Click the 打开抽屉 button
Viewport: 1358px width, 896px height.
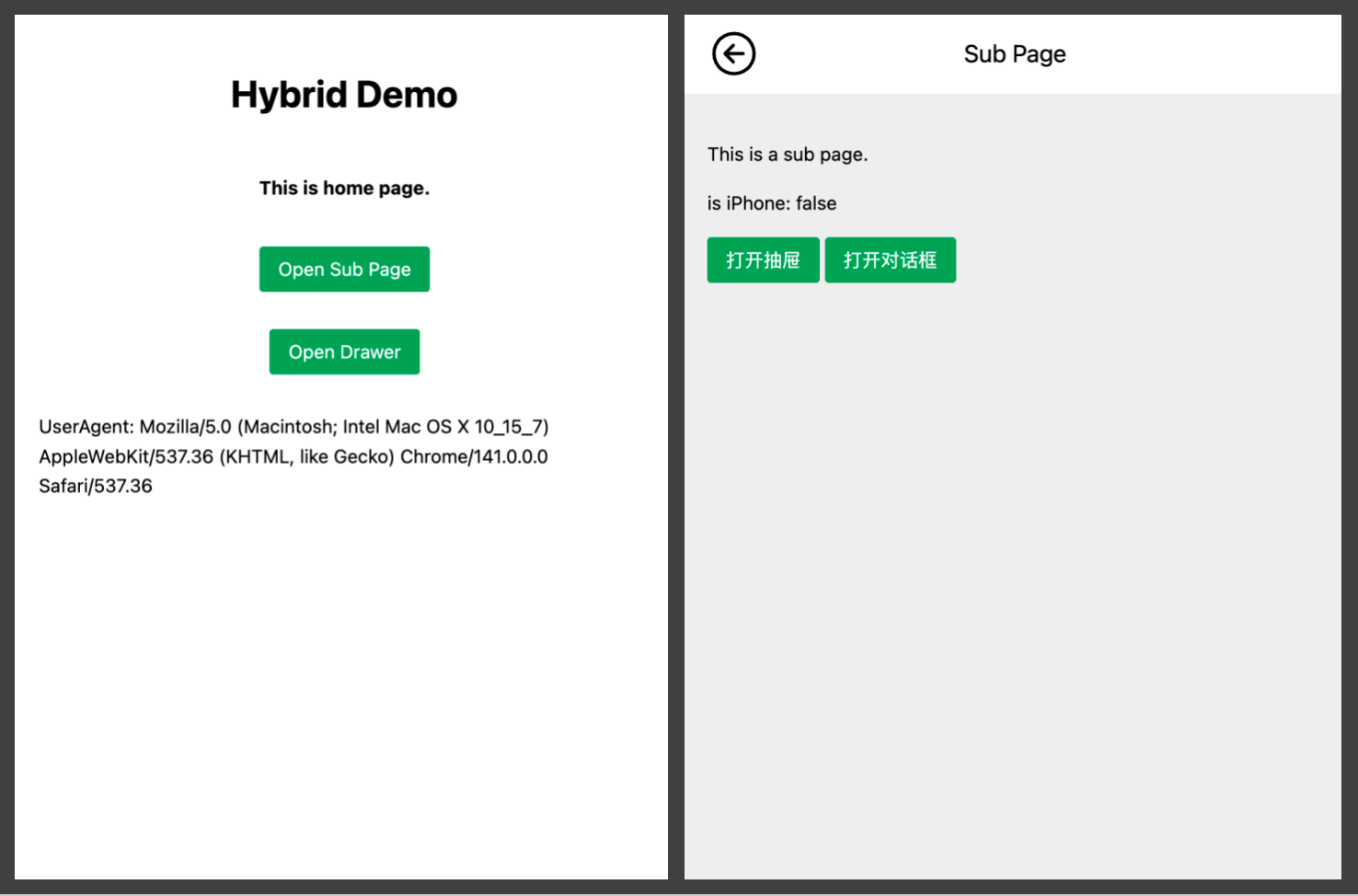point(763,260)
